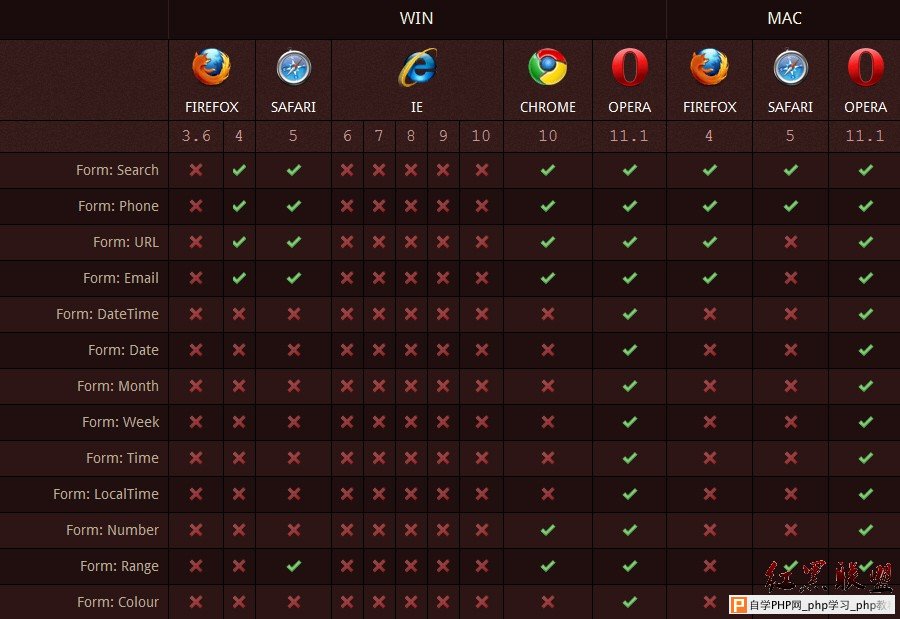This screenshot has height=619, width=900.
Task: Click the WIN platform header
Action: click(x=416, y=18)
